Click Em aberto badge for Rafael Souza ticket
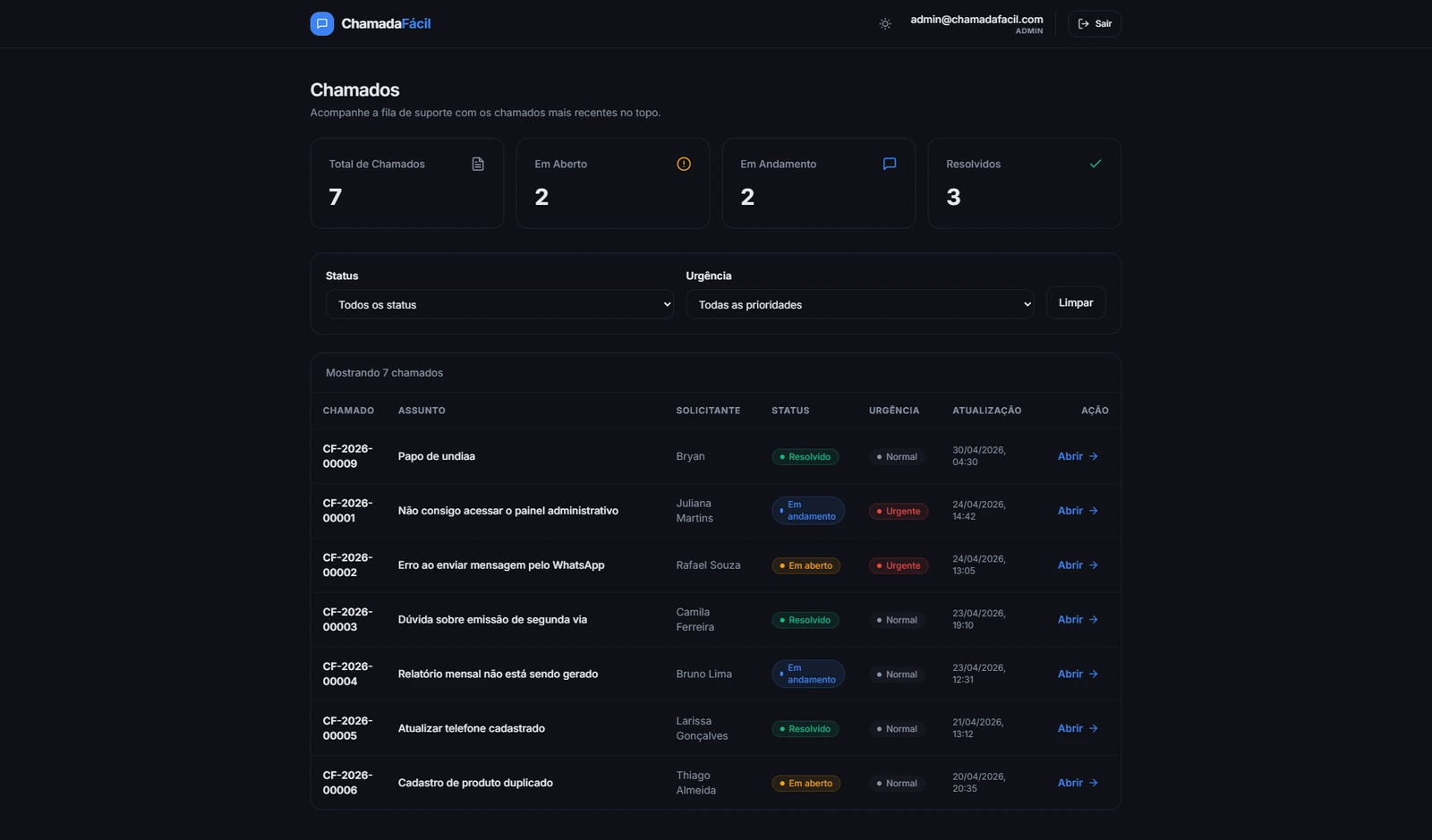Viewport: 1432px width, 840px height. [x=806, y=565]
